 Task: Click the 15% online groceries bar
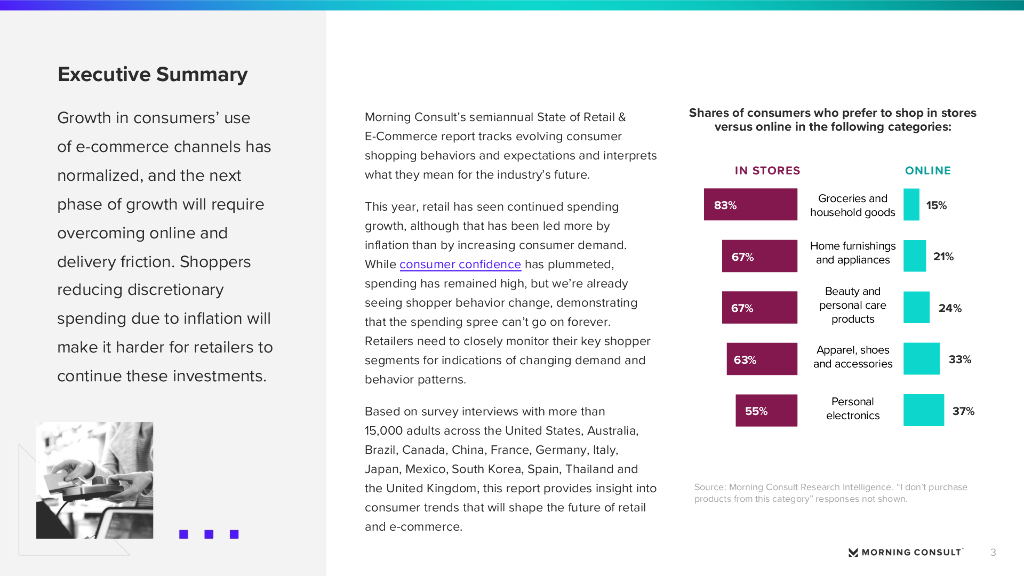[911, 205]
